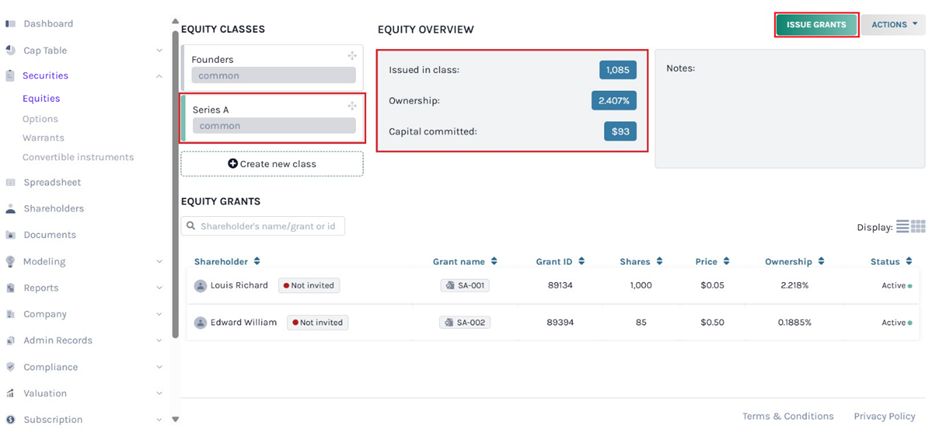Expand the Admin Records chevron
Viewport: 939px width, 433px height.
pos(159,341)
